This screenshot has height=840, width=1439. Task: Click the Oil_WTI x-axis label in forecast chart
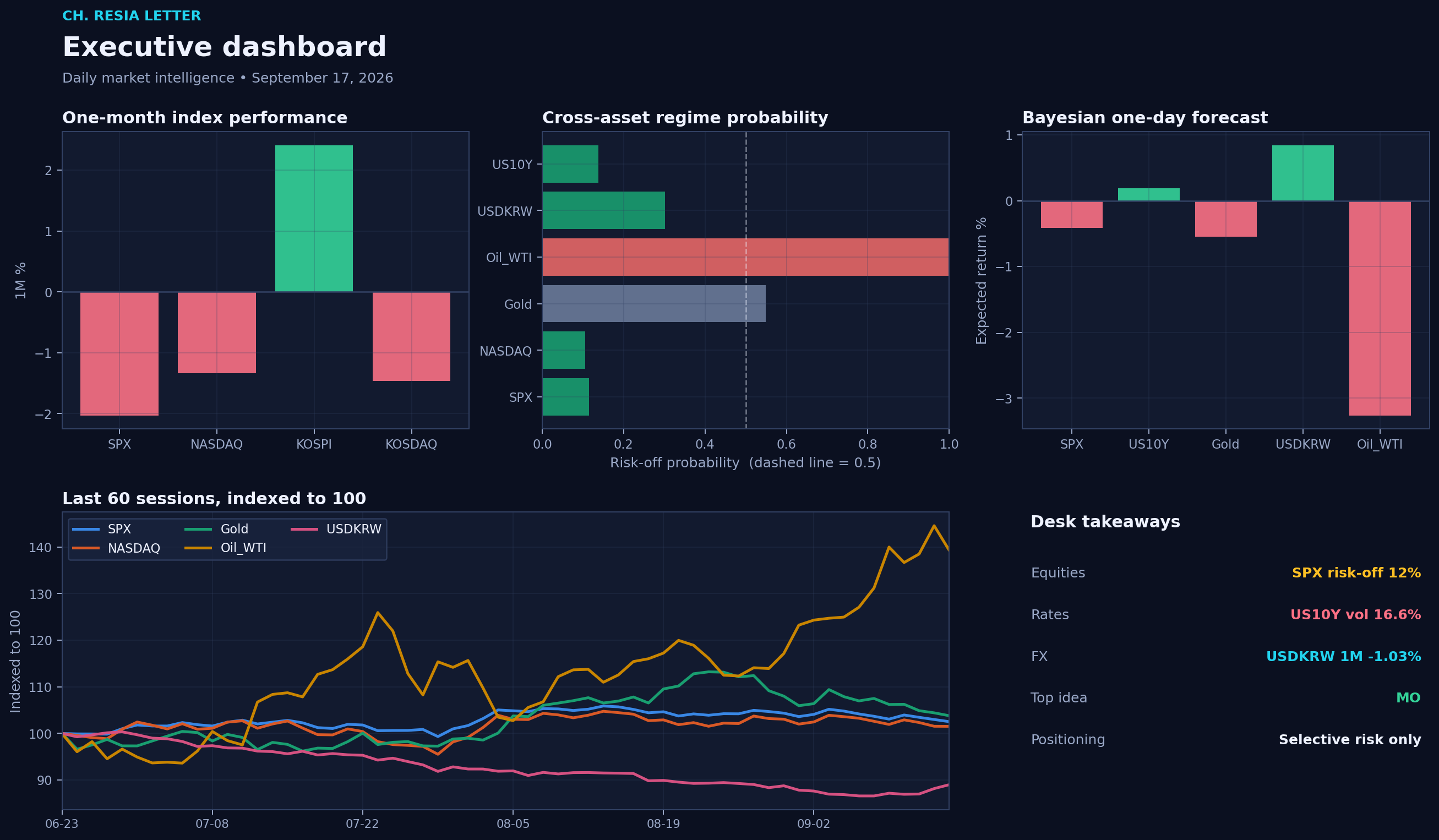pyautogui.click(x=1380, y=444)
